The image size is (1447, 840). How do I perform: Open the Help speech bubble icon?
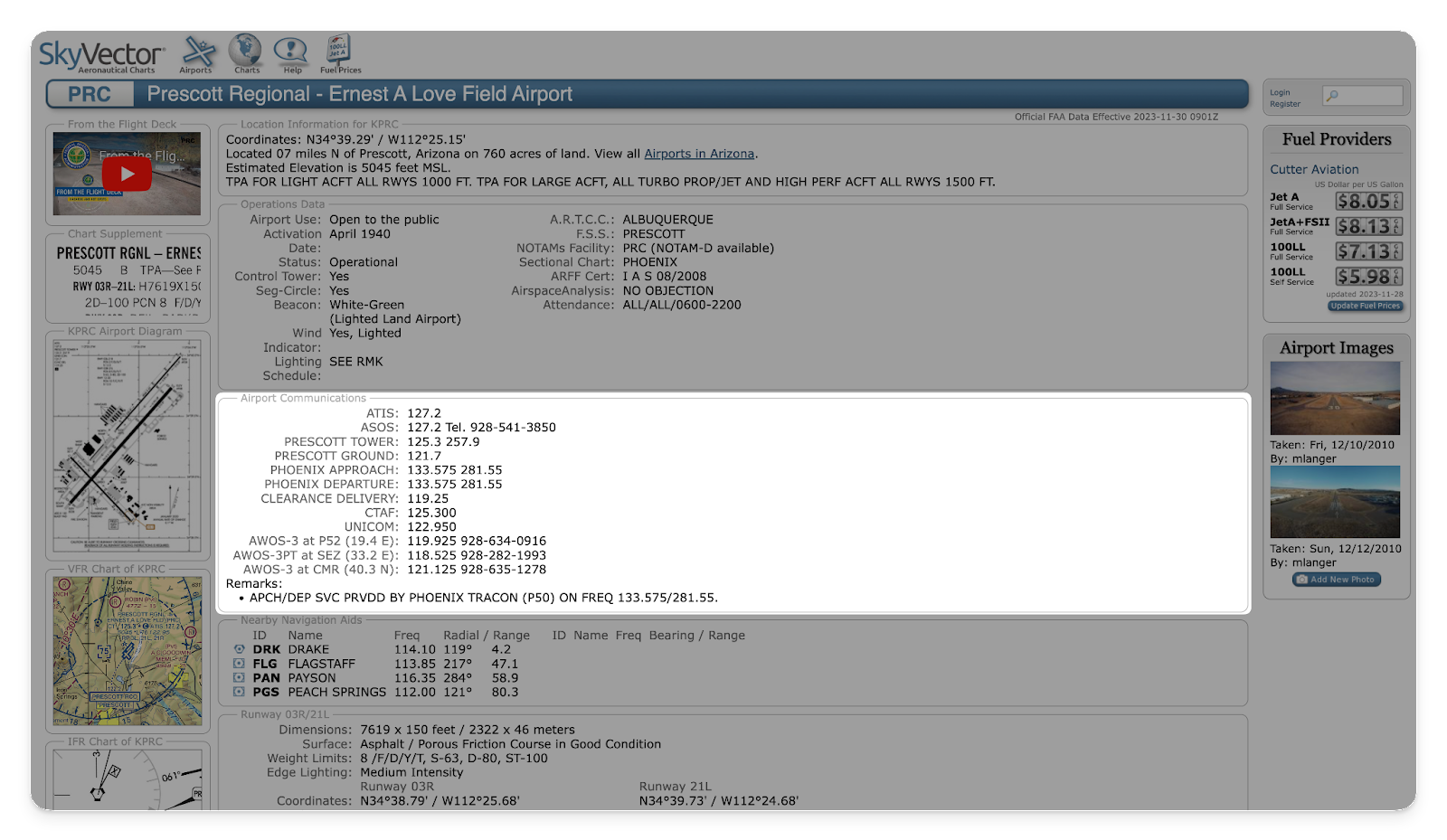(291, 54)
